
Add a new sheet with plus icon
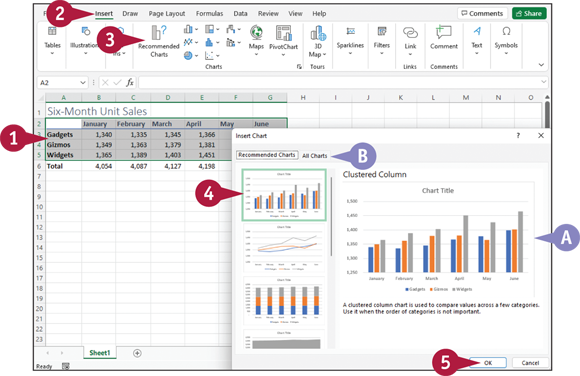point(137,353)
